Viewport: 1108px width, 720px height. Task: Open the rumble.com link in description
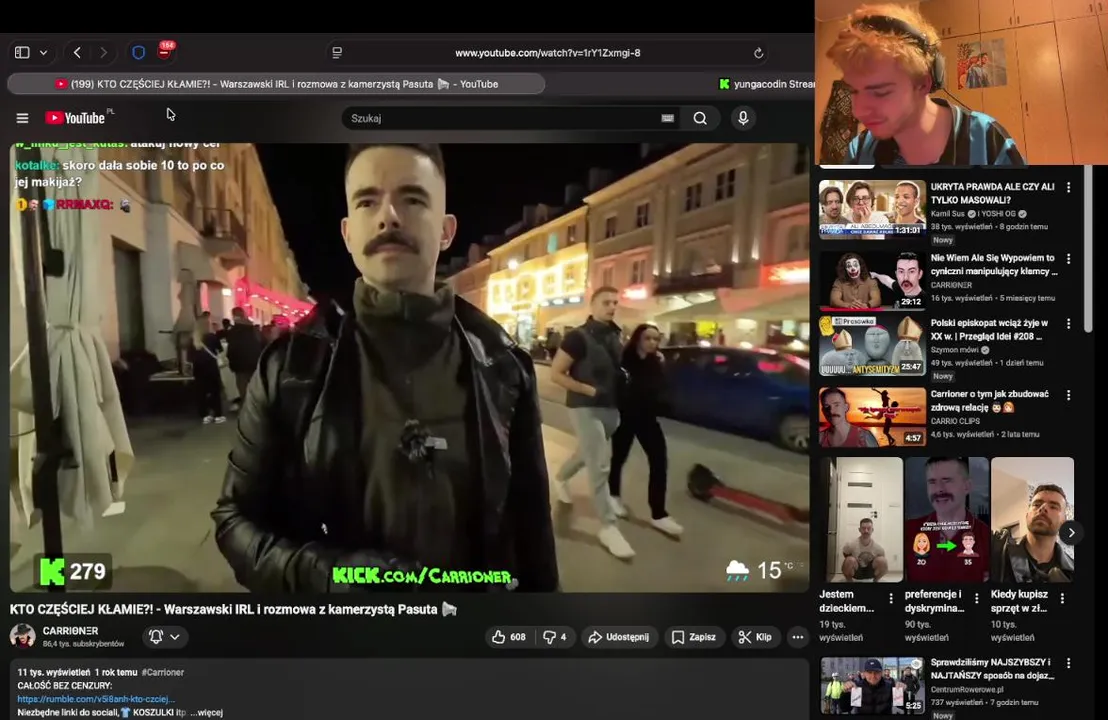pos(96,699)
